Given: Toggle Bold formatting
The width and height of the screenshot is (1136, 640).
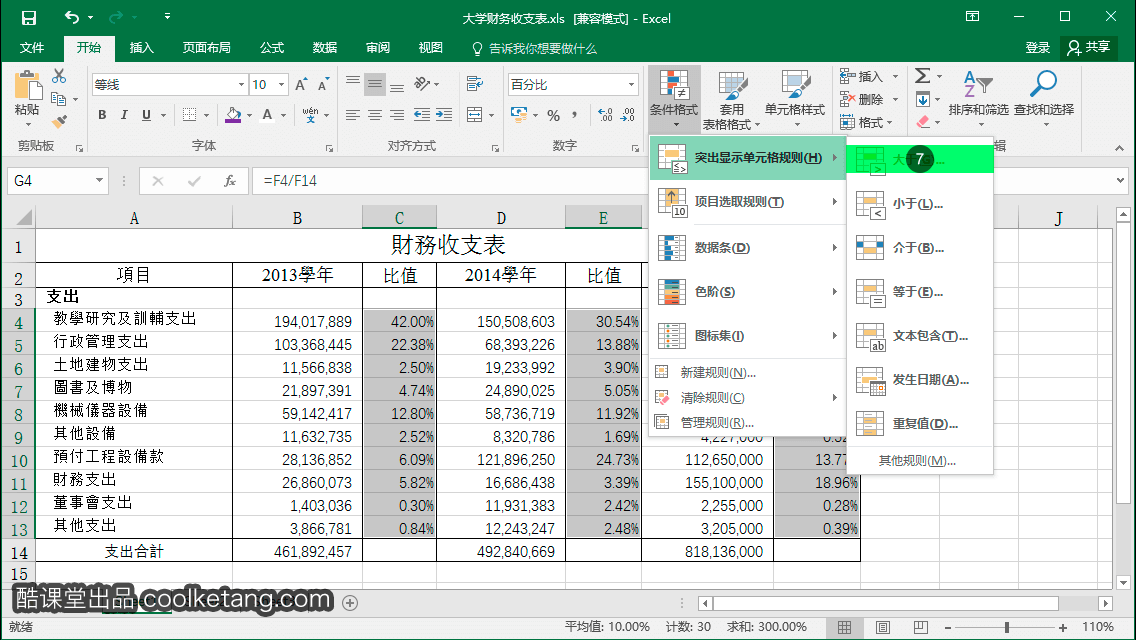Looking at the screenshot, I should click(102, 115).
